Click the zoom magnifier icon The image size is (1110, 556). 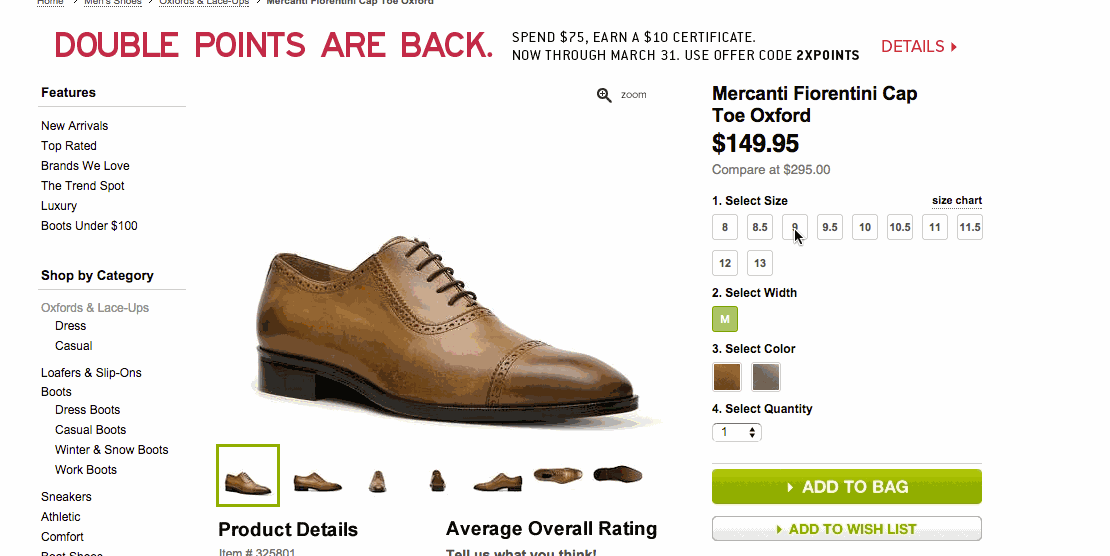(604, 95)
